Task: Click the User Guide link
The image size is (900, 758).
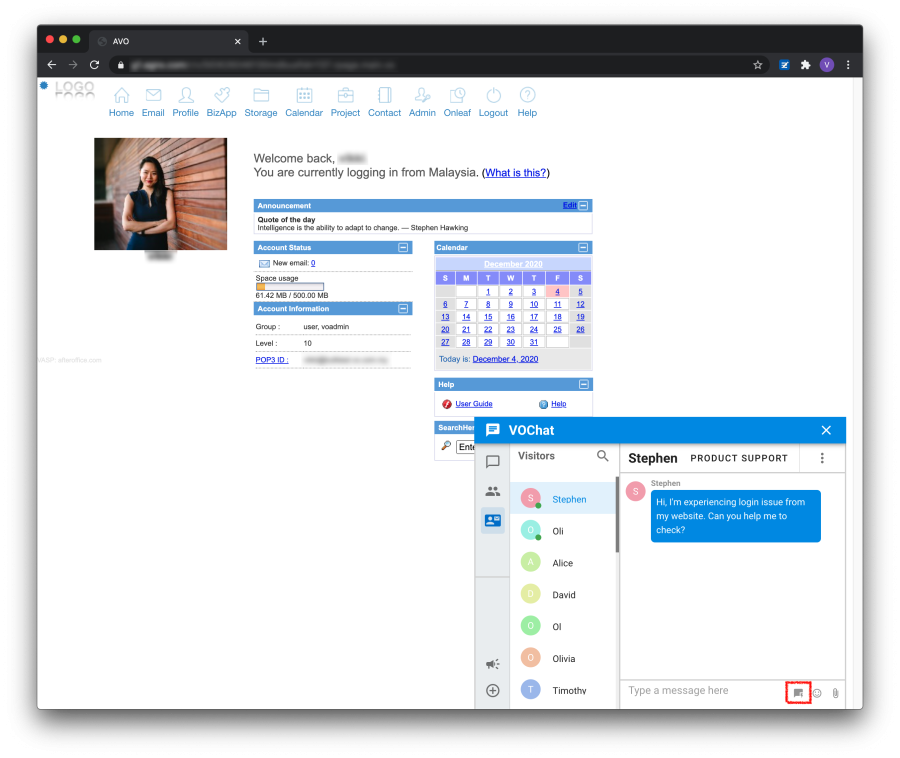Action: pyautogui.click(x=474, y=404)
